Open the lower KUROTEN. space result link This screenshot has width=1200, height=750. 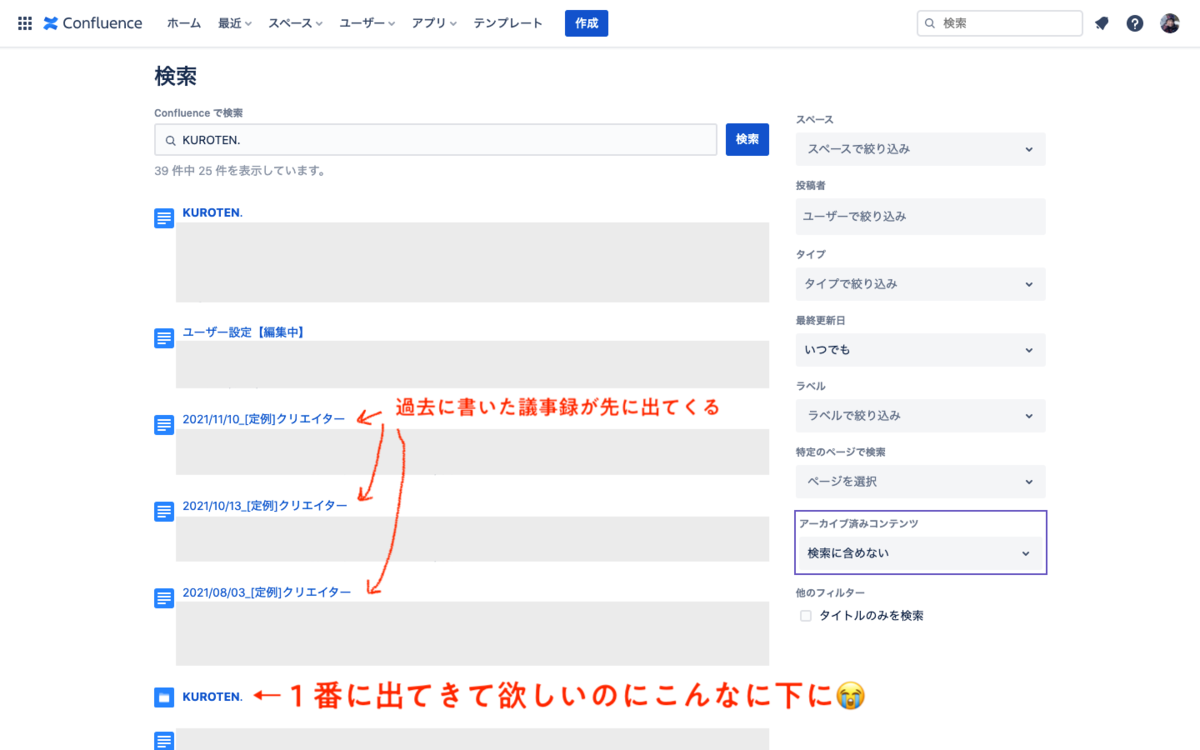point(212,697)
